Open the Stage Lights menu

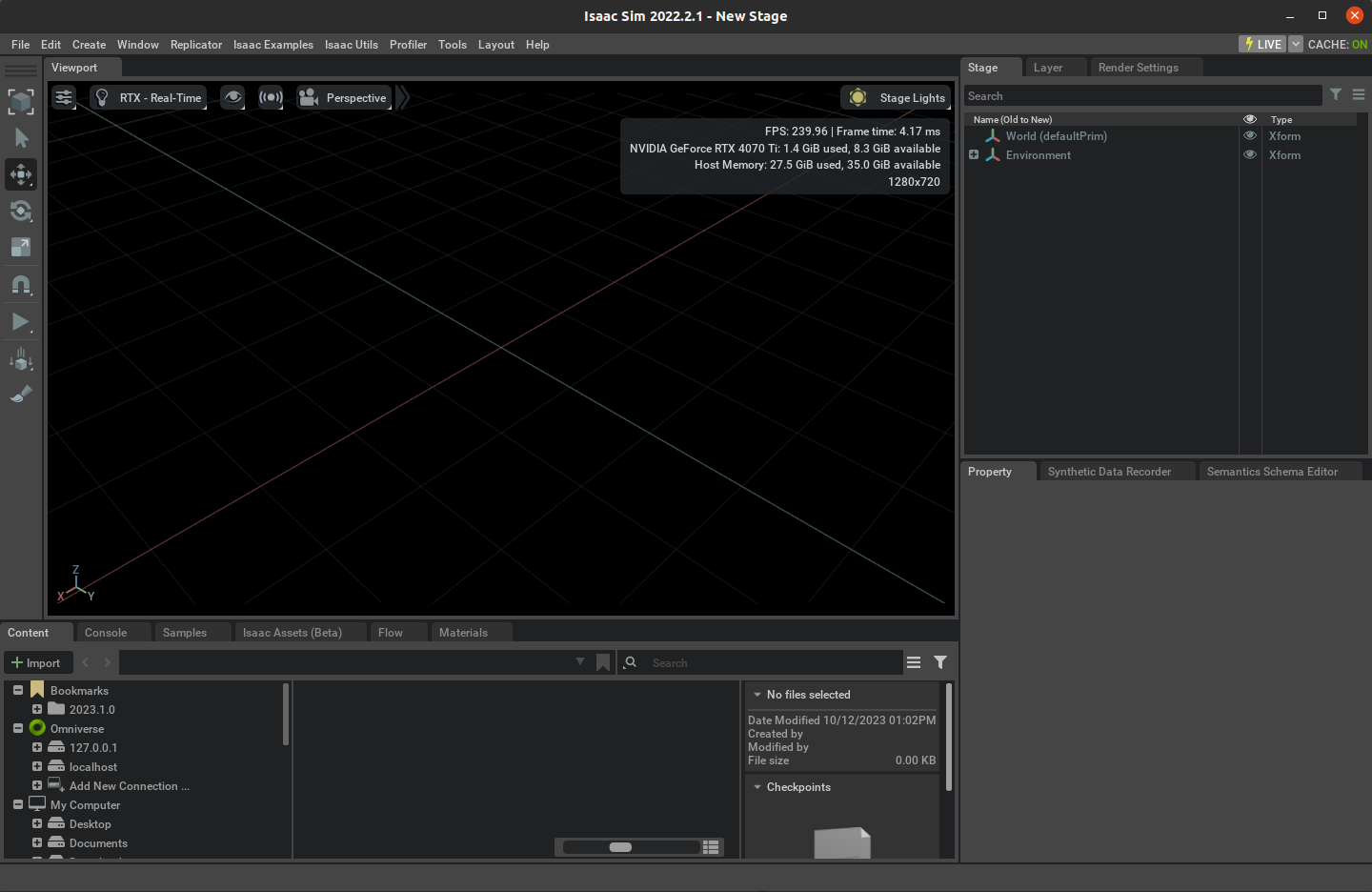click(896, 97)
